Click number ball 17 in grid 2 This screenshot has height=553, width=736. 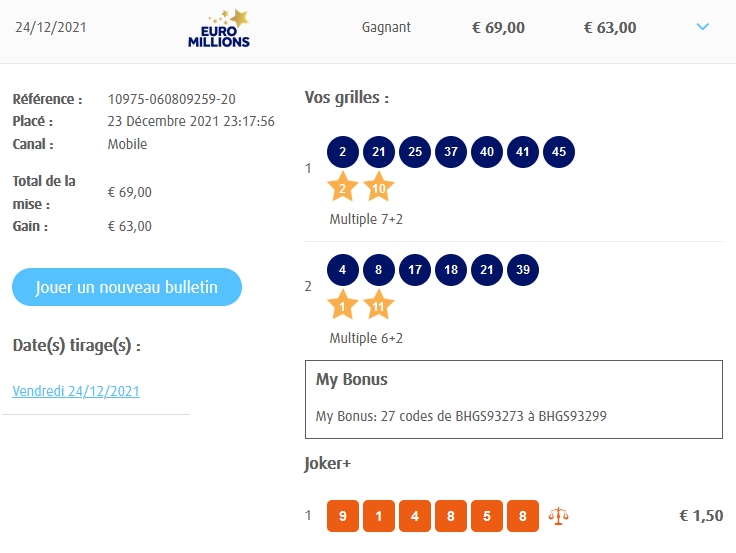[x=415, y=270]
